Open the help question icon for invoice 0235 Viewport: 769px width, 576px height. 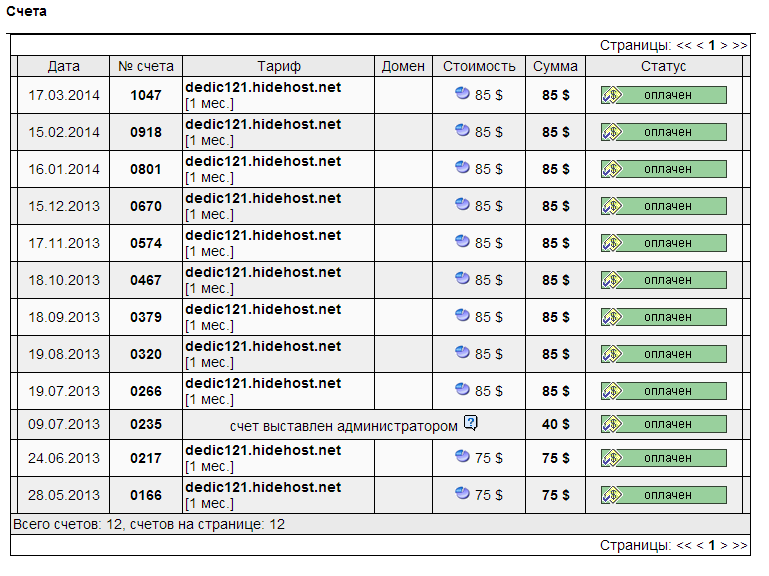tap(471, 423)
